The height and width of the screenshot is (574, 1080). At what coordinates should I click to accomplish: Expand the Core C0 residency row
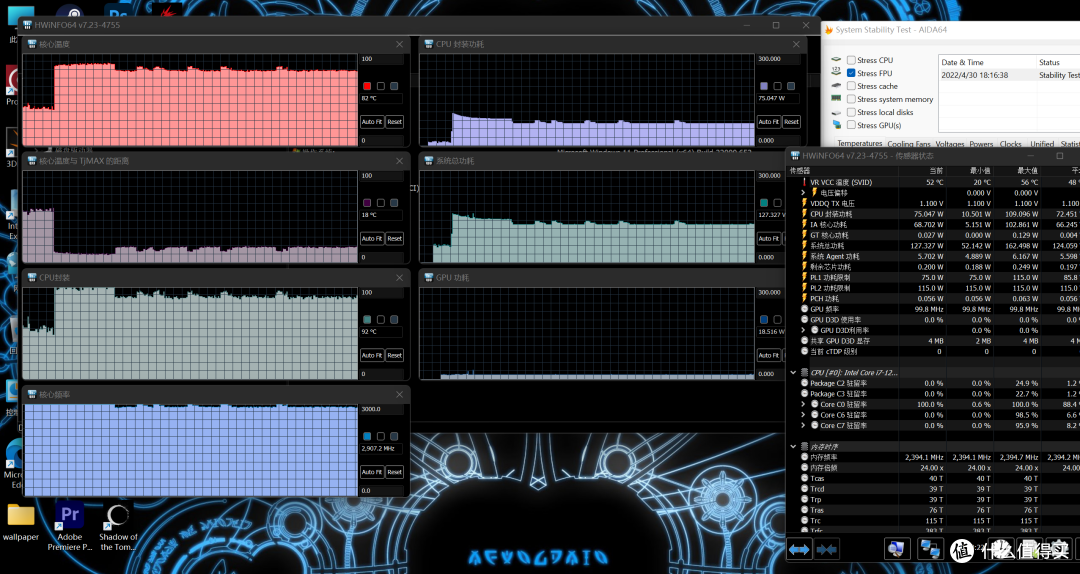pos(803,404)
